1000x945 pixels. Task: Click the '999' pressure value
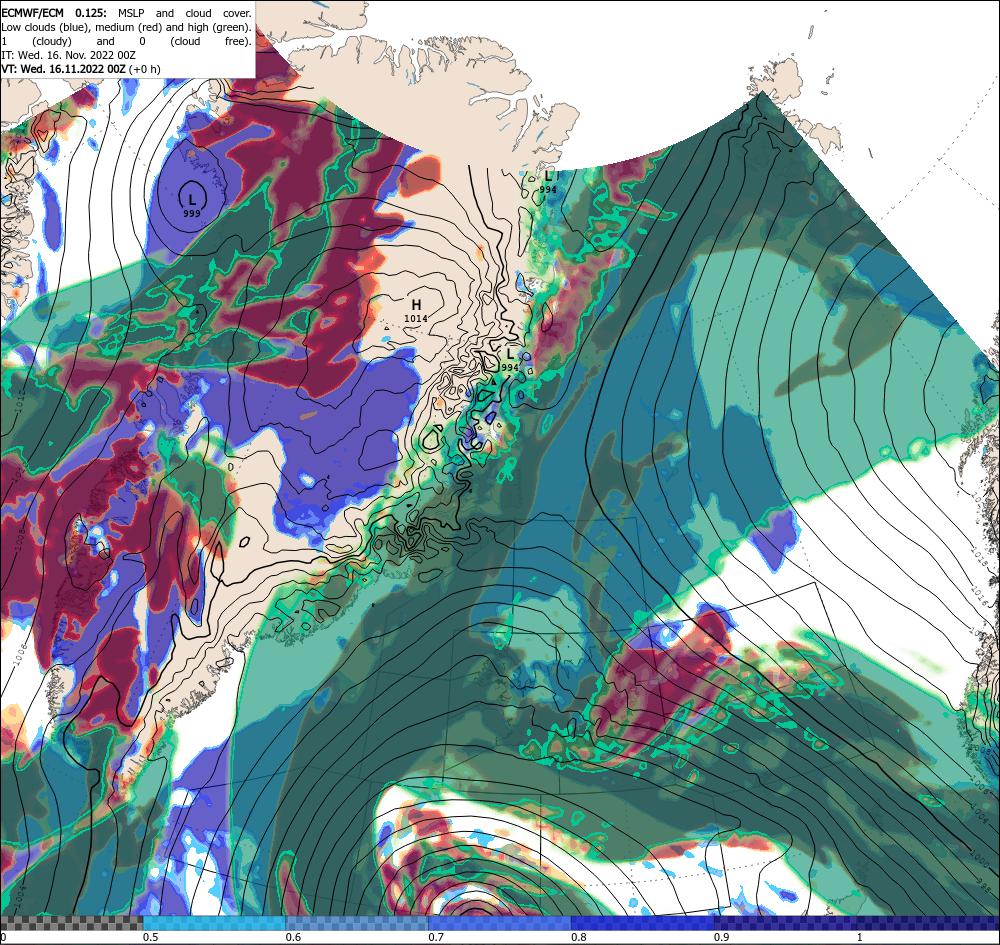[x=191, y=213]
